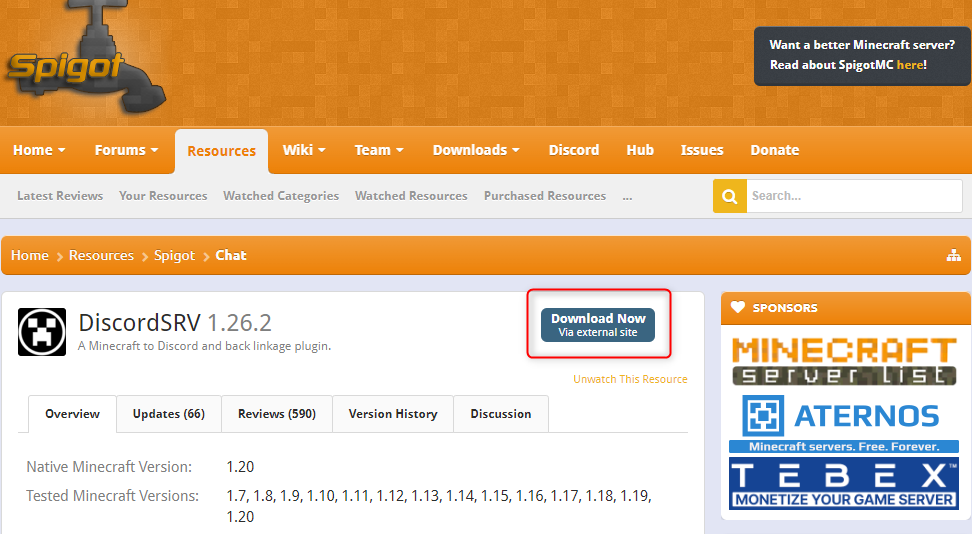
Task: Open the Downloads dropdown menu
Action: pyautogui.click(x=475, y=150)
